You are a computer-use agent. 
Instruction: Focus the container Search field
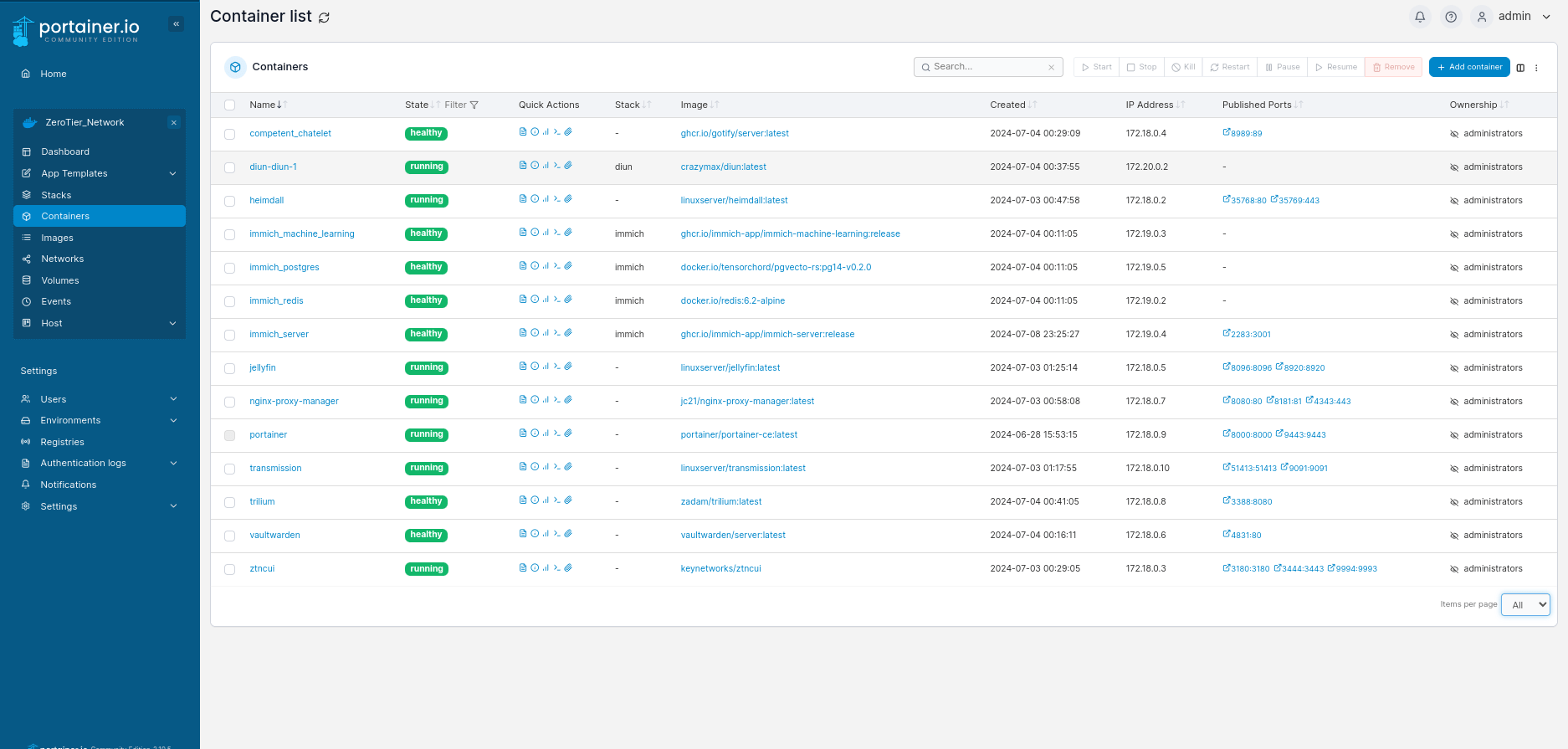pos(988,67)
